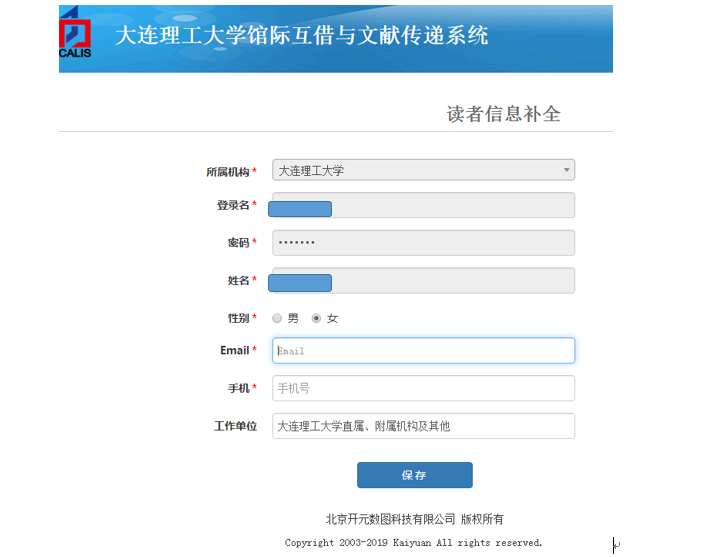Viewport: 721px width, 557px height.
Task: Click the 性别 field label
Action: (x=237, y=318)
